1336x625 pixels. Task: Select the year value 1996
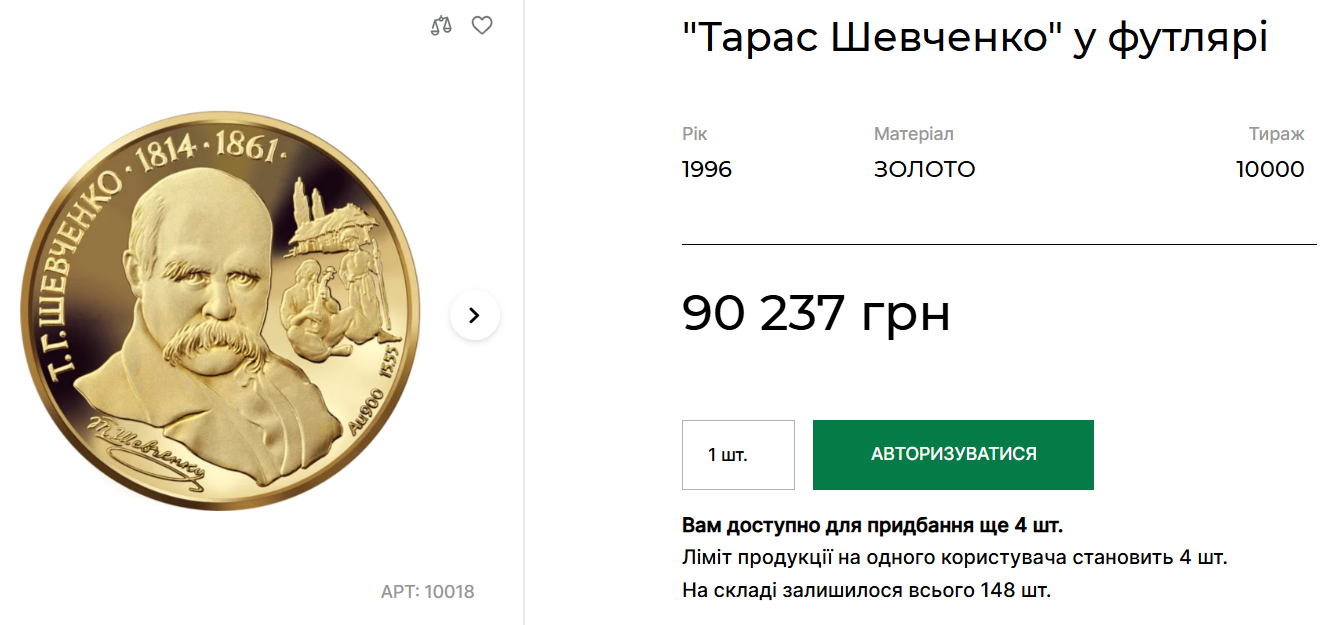click(706, 169)
